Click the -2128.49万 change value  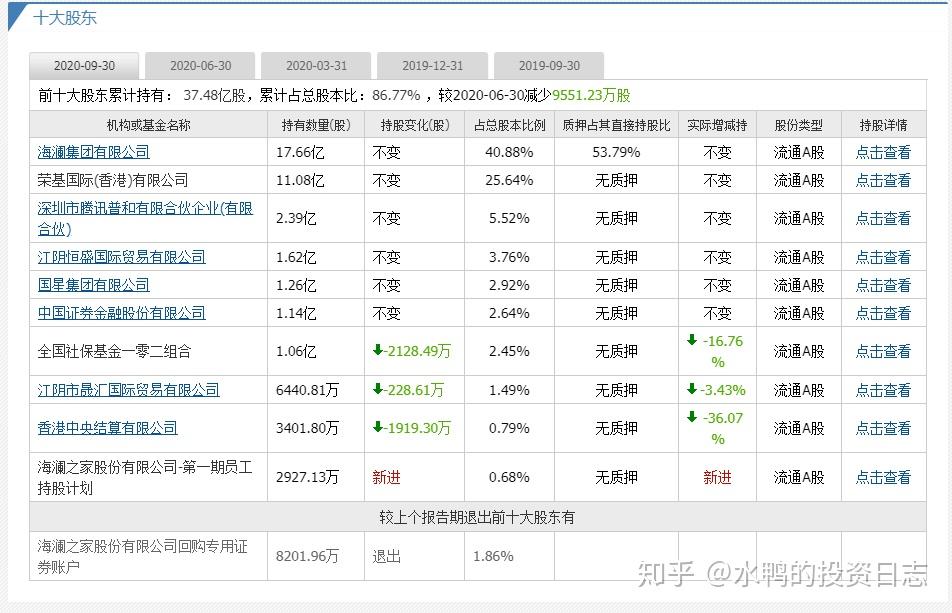412,351
